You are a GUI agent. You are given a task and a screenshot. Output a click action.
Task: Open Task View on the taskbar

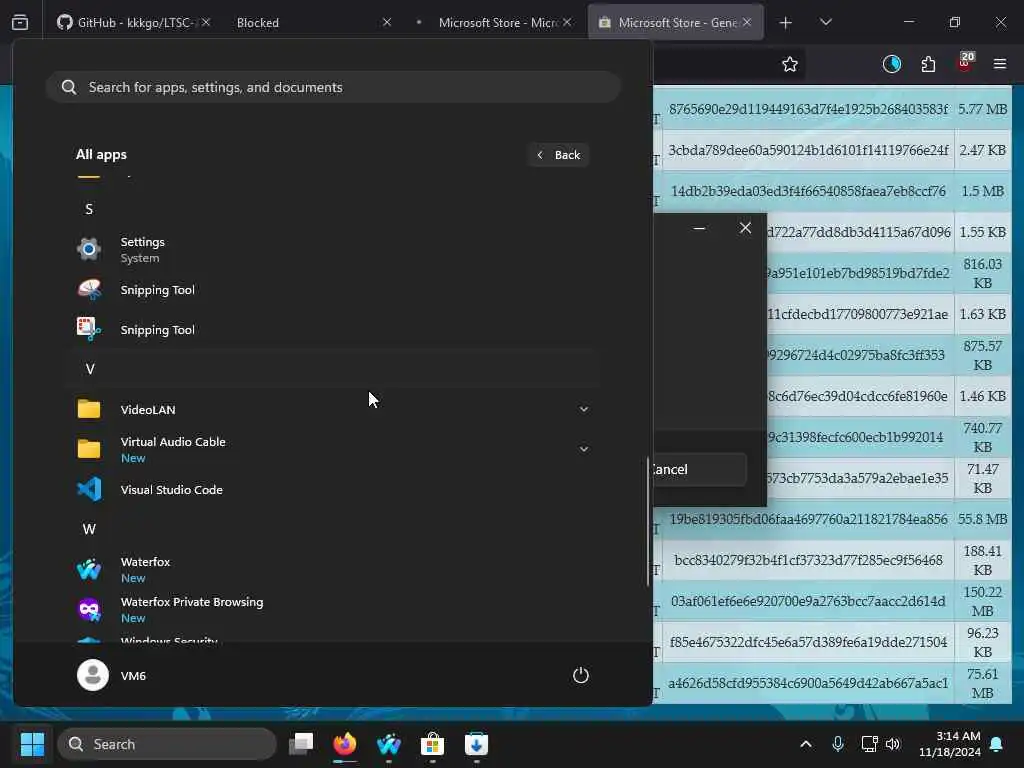tap(301, 744)
